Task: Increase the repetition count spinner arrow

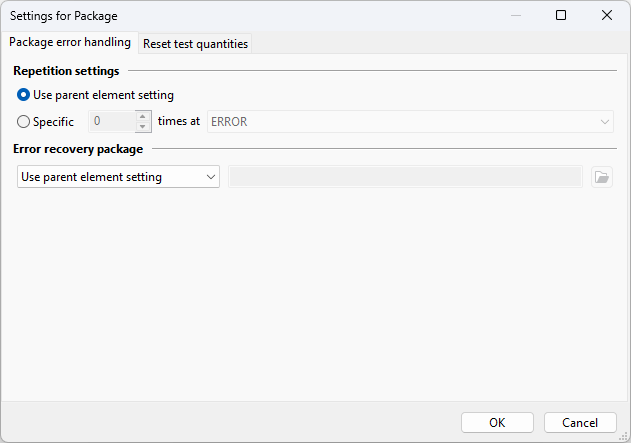Action: (x=142, y=116)
